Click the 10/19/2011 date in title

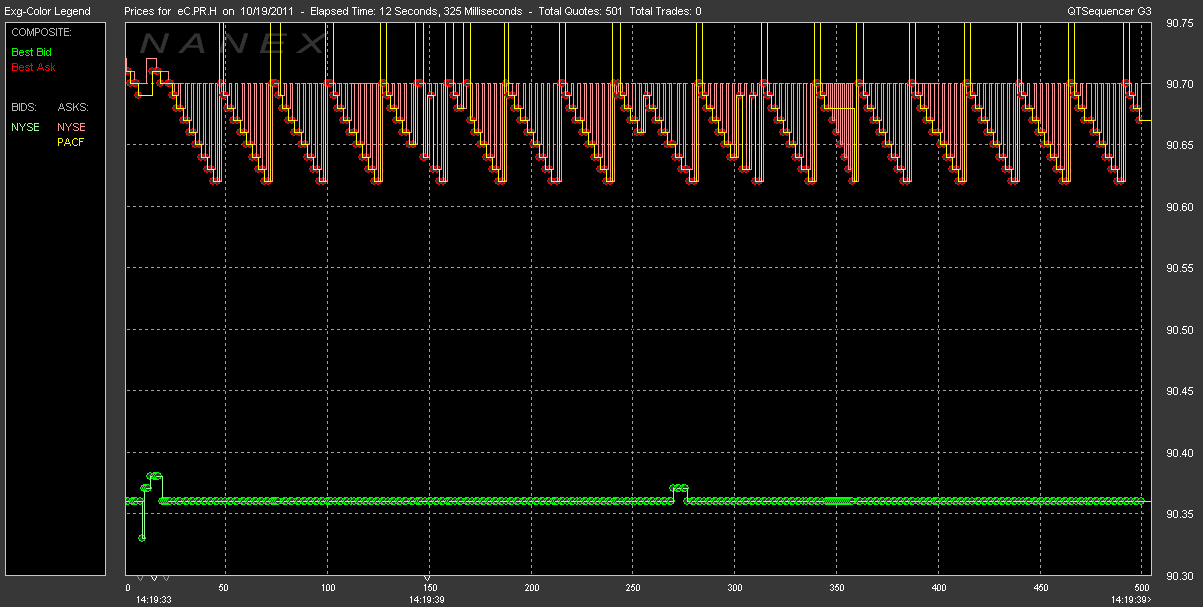tap(269, 11)
